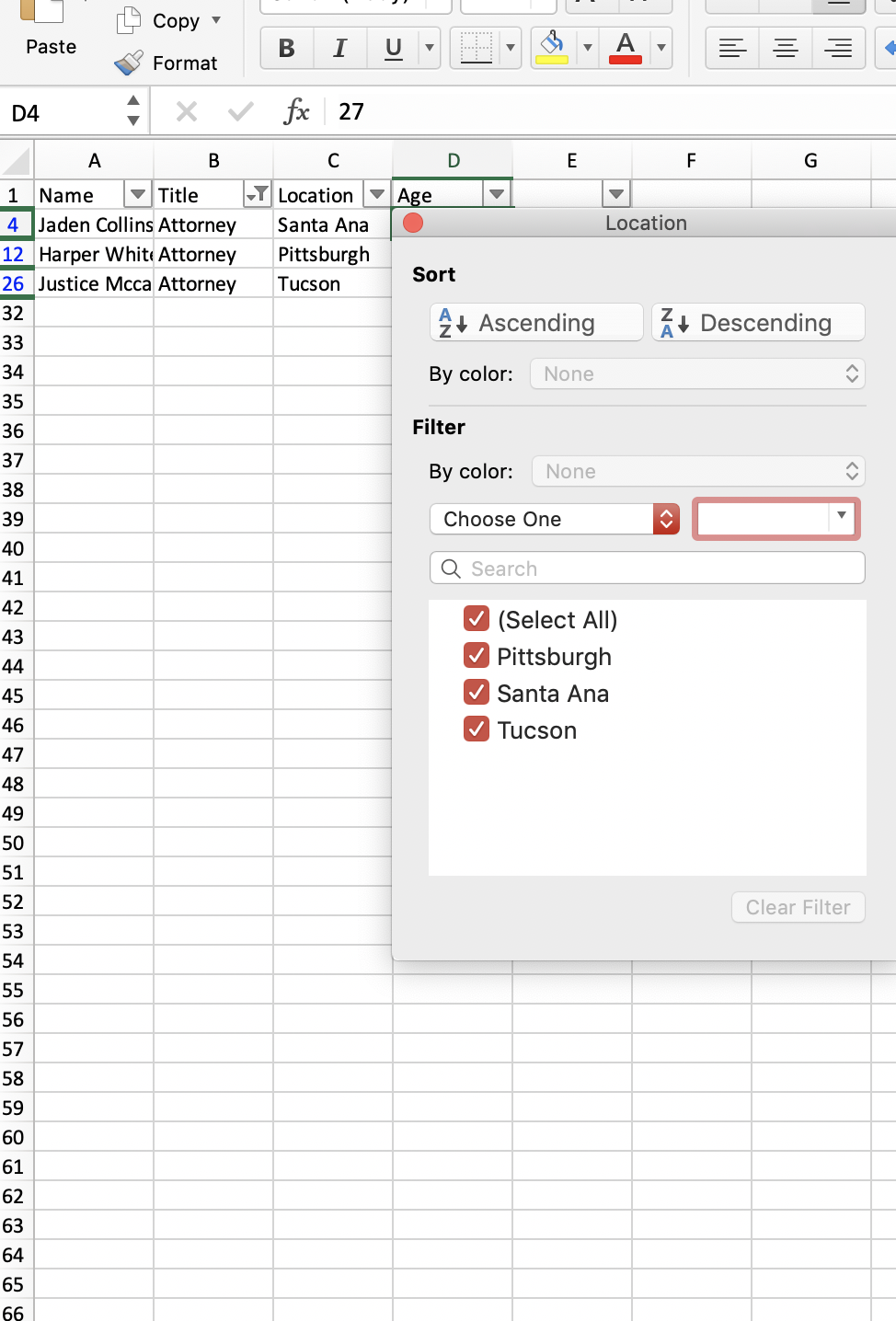Click the right alignment icon
This screenshot has height=1321, width=896.
pyautogui.click(x=838, y=48)
